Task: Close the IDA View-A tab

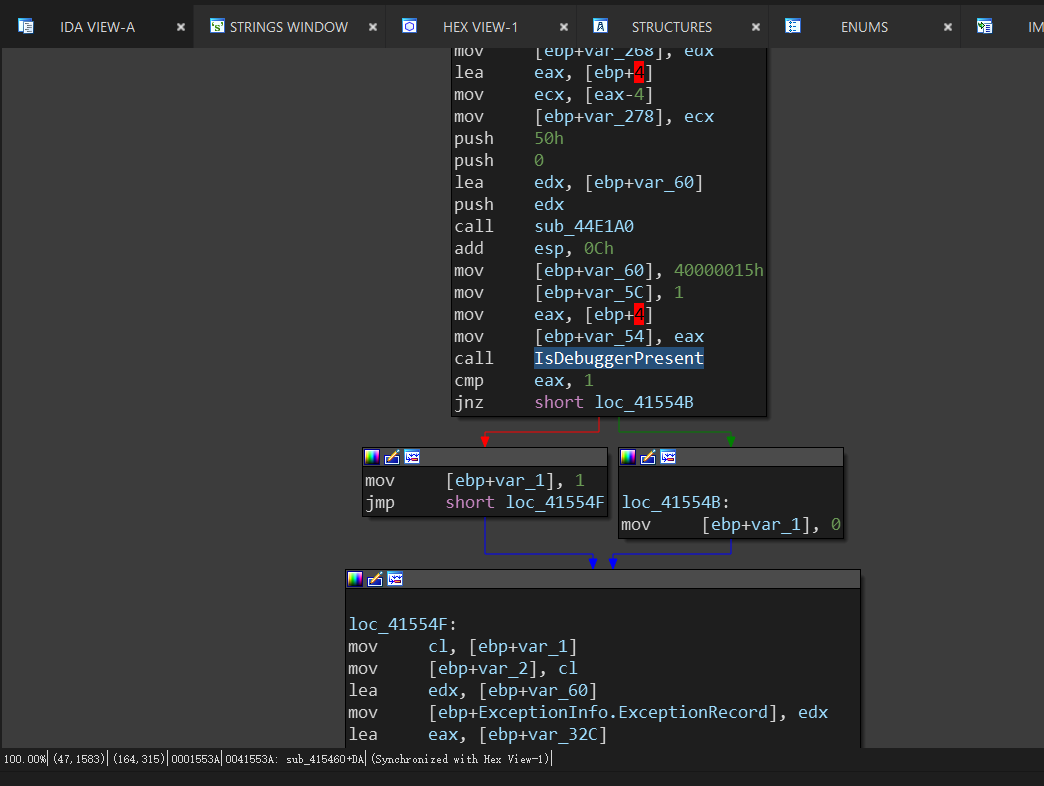Action: point(180,27)
